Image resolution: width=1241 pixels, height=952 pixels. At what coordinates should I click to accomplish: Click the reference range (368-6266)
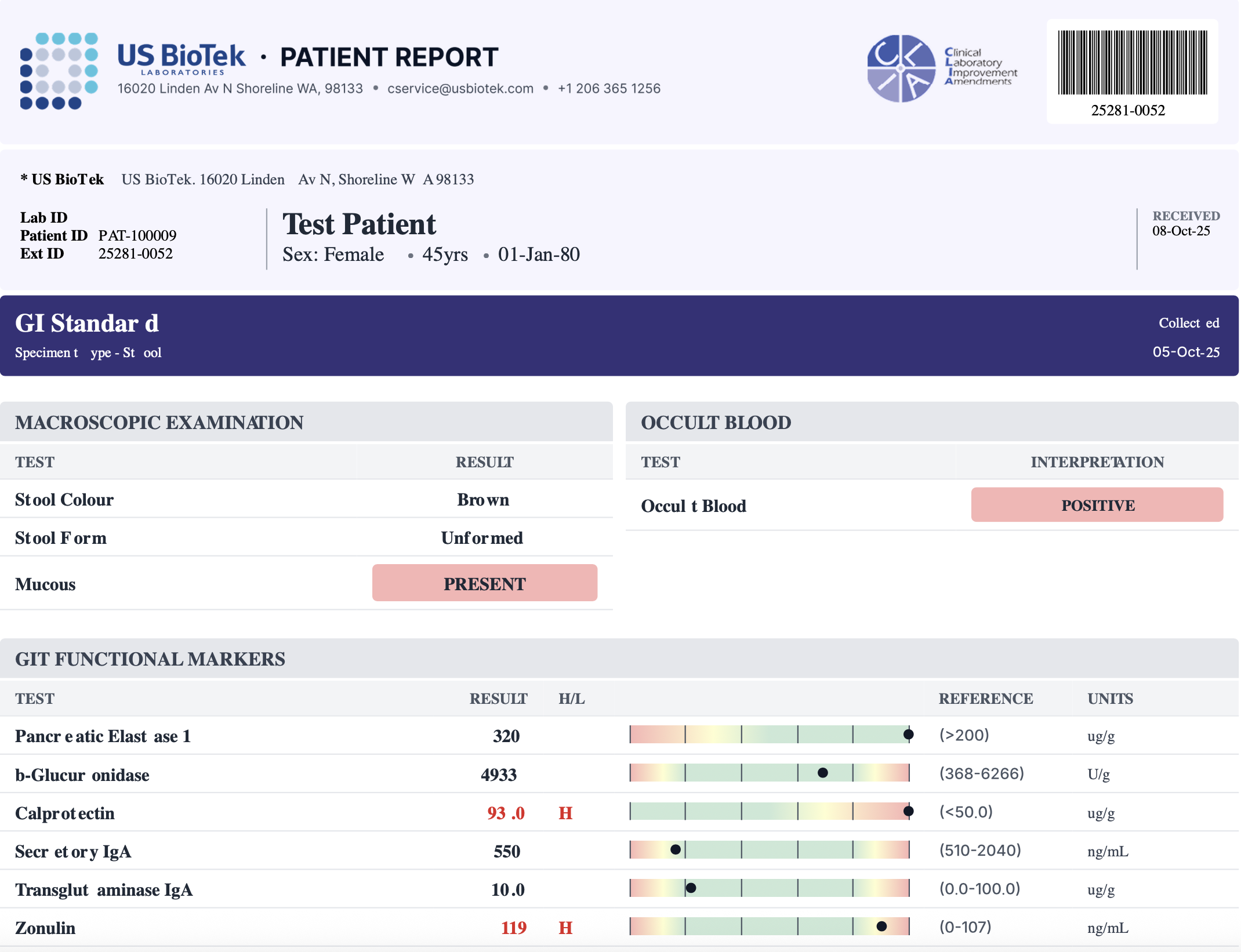tap(981, 773)
